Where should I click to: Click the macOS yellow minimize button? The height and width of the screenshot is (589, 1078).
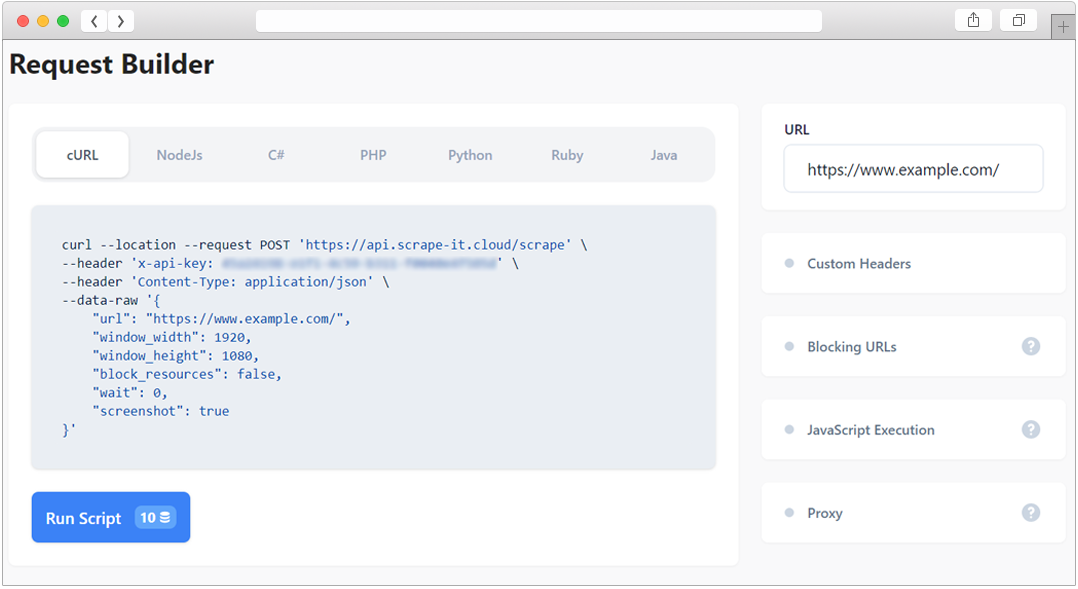43,21
